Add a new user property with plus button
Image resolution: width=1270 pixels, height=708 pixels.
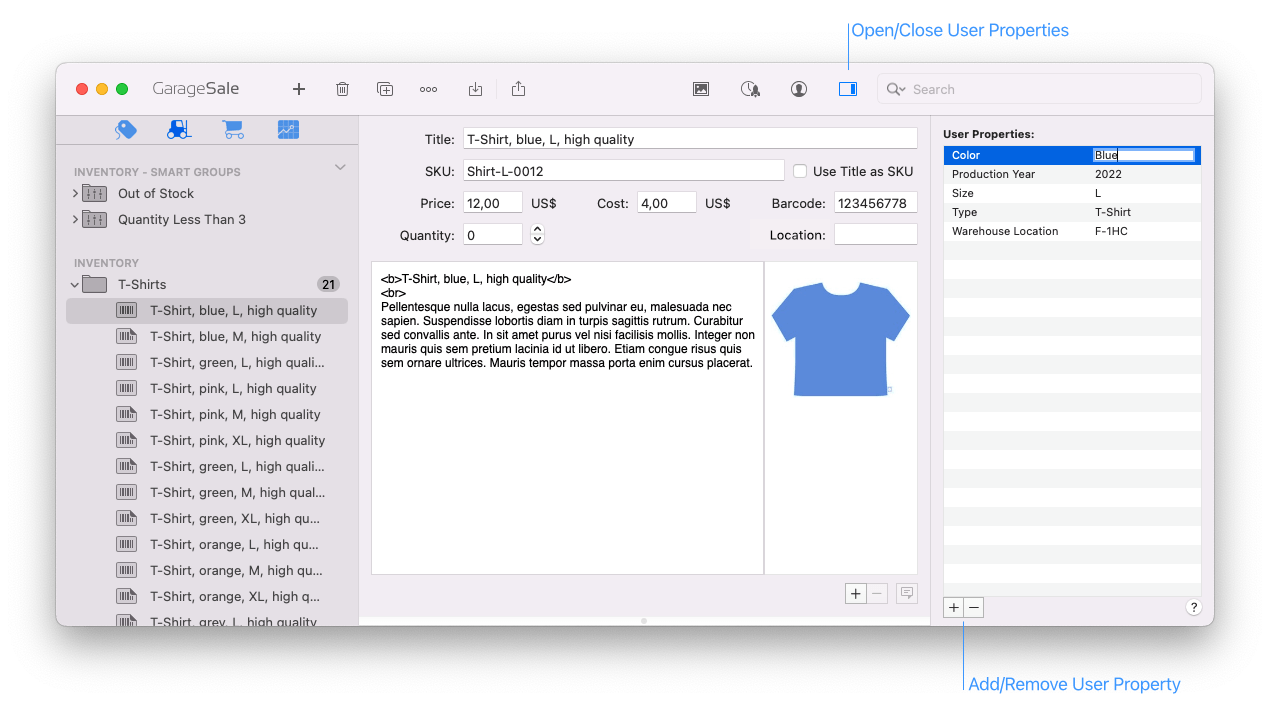click(953, 607)
